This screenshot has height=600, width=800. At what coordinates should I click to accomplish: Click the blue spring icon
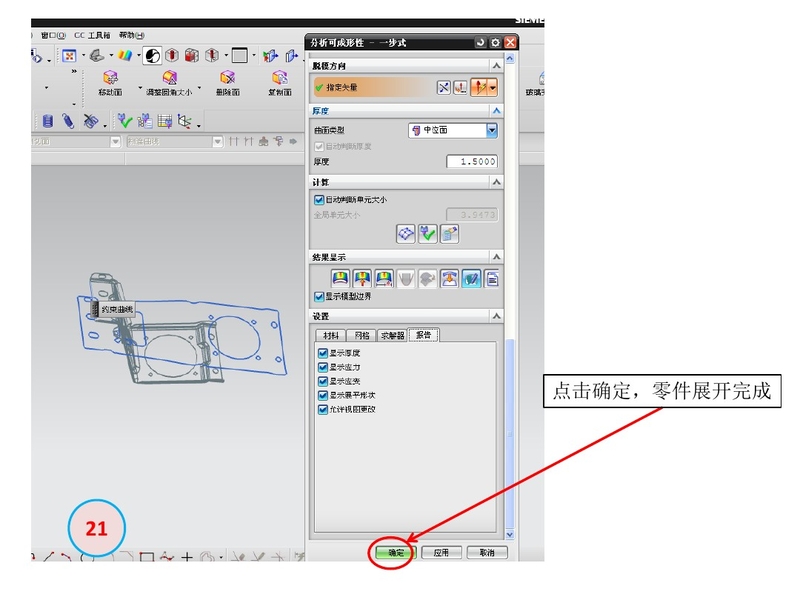click(x=68, y=121)
